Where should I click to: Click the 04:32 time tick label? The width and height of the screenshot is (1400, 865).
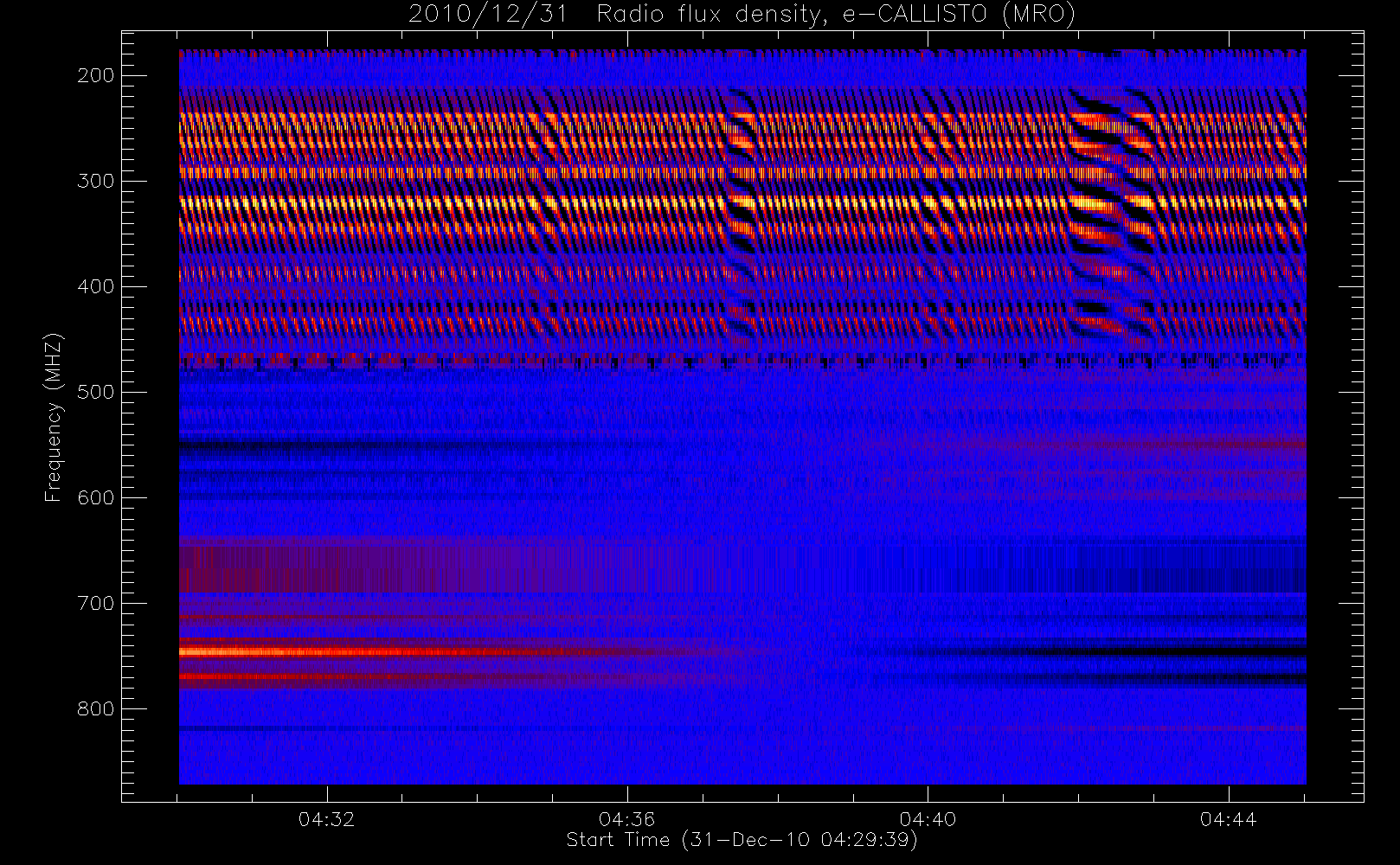(326, 819)
